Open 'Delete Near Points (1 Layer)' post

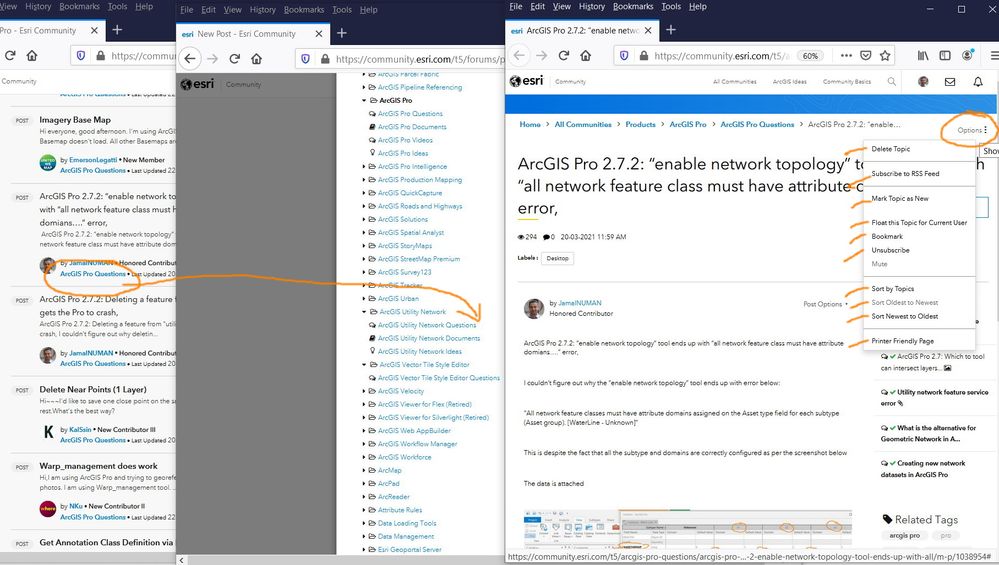(x=93, y=389)
